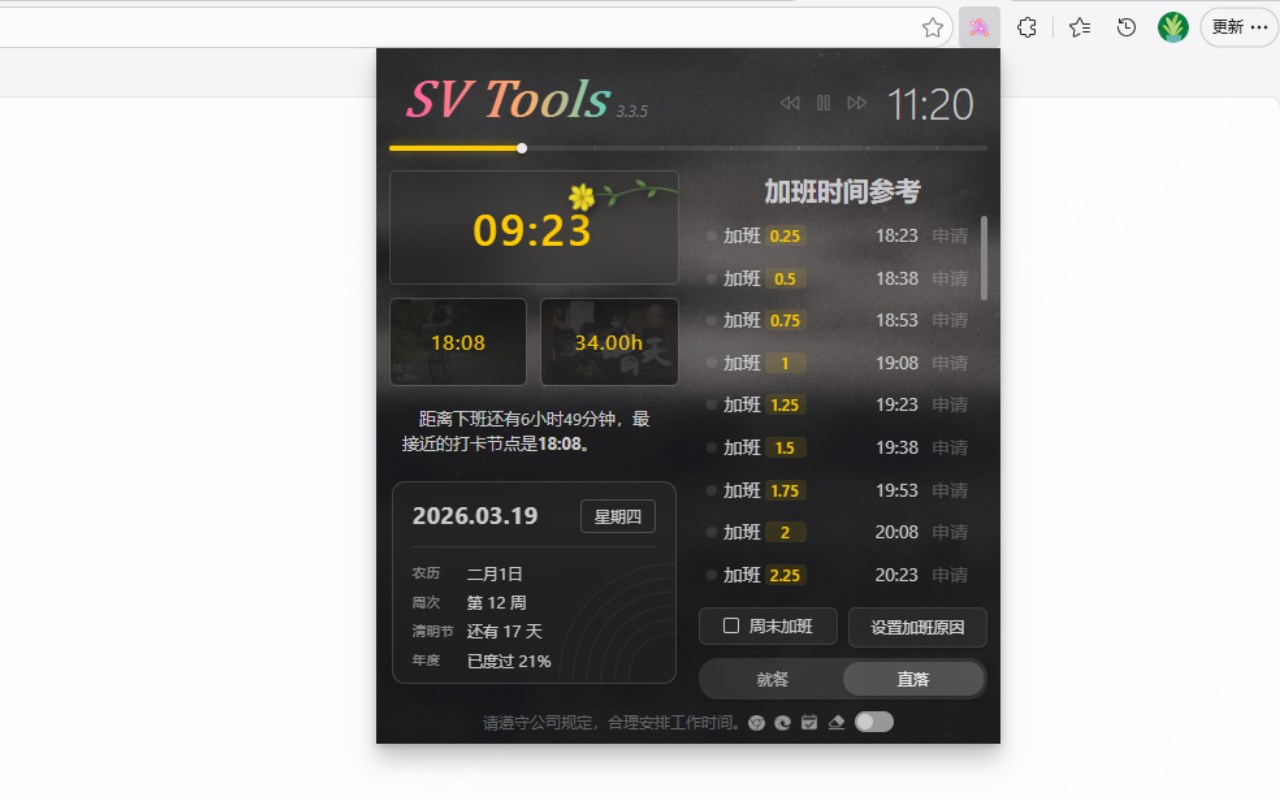Click the 已度过 21% year progress value
1280x800 pixels.
tap(509, 661)
